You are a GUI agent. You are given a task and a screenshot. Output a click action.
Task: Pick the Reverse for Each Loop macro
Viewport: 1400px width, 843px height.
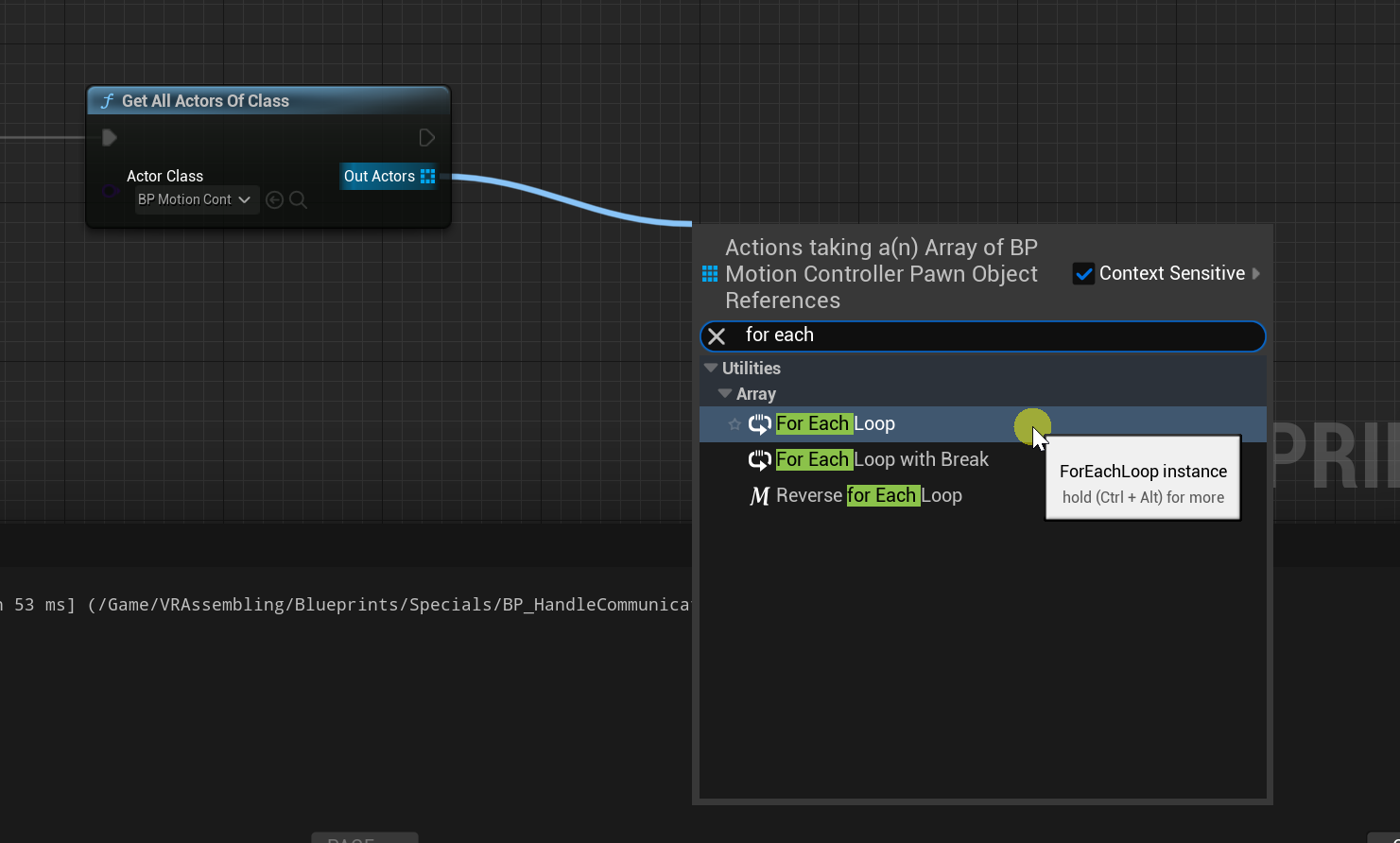(x=869, y=495)
